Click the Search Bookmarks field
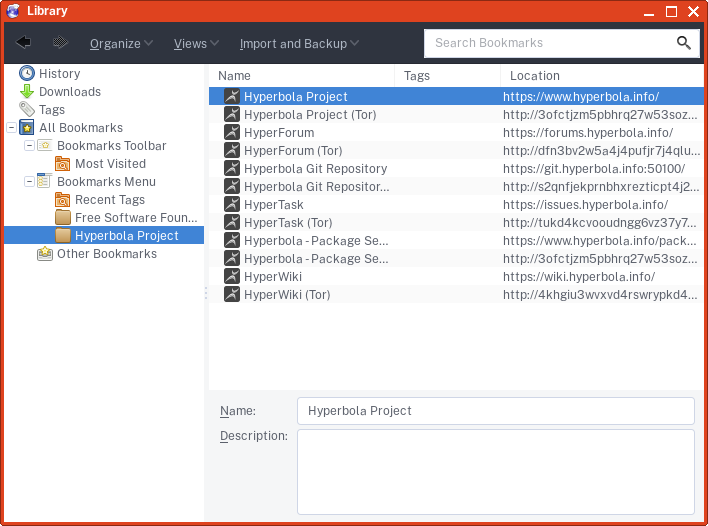Screen dimensions: 708x526 [x=550, y=43]
